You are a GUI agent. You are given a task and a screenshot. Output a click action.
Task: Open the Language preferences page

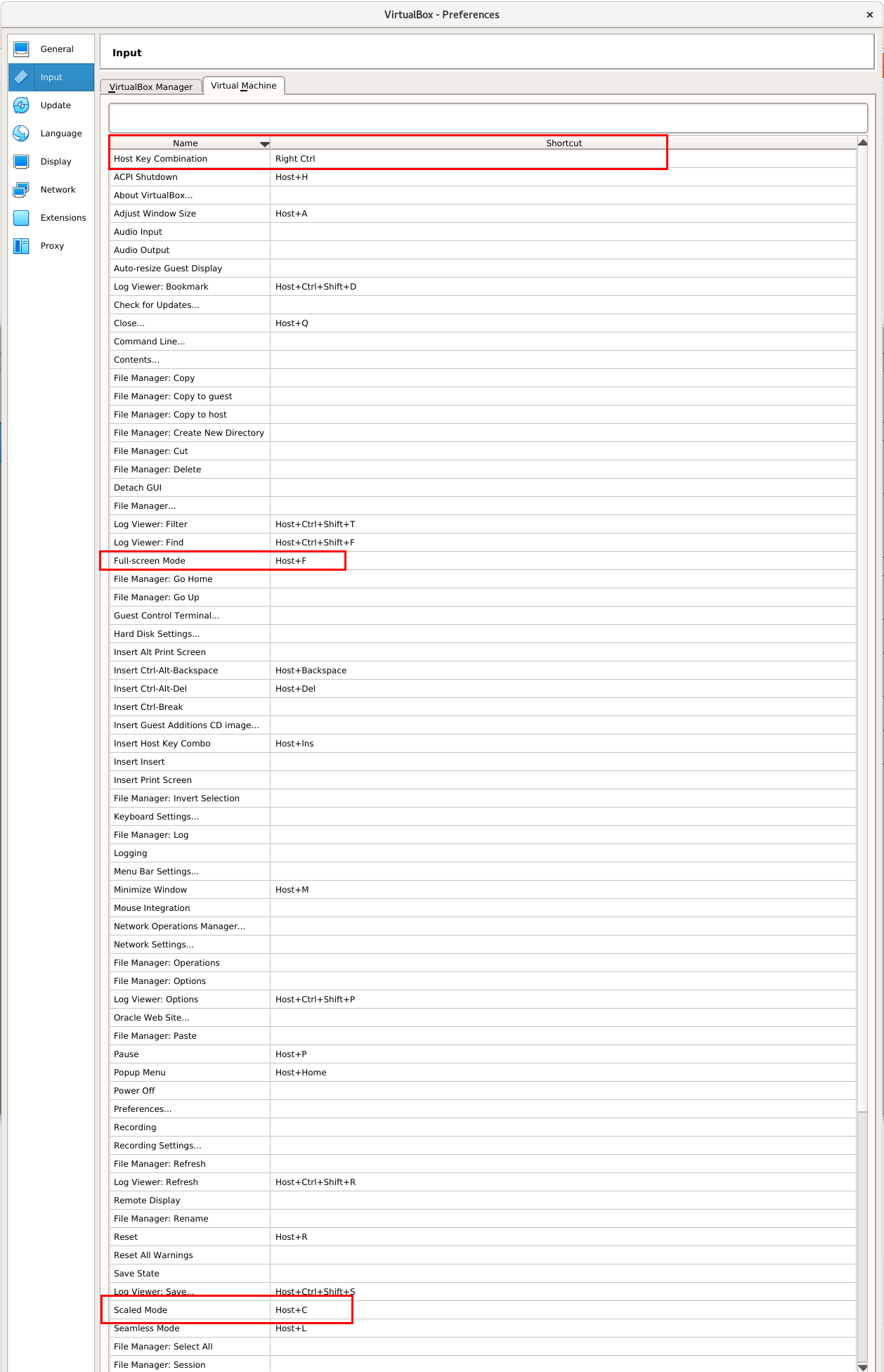51,134
